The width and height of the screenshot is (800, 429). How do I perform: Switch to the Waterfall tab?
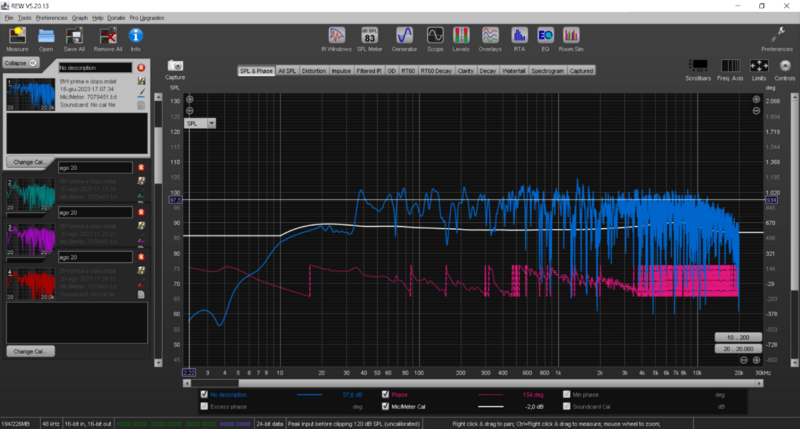click(515, 71)
